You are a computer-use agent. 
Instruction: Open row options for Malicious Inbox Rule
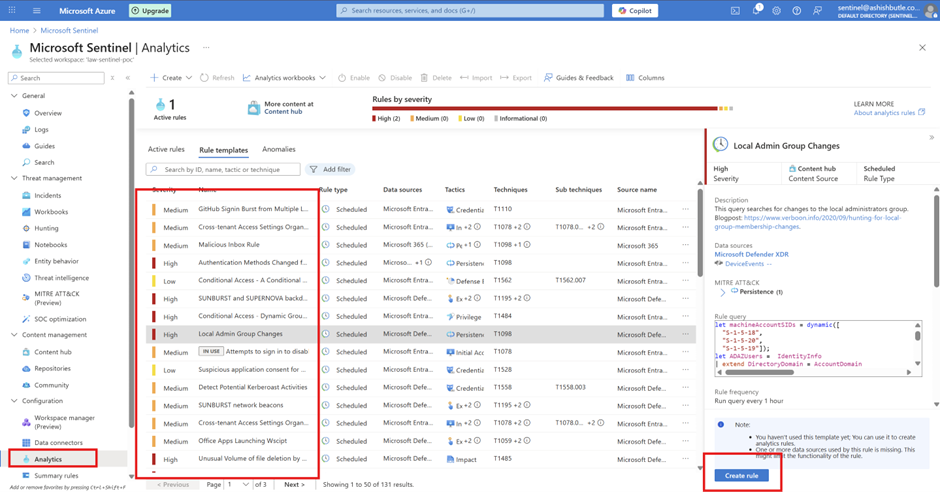point(685,245)
